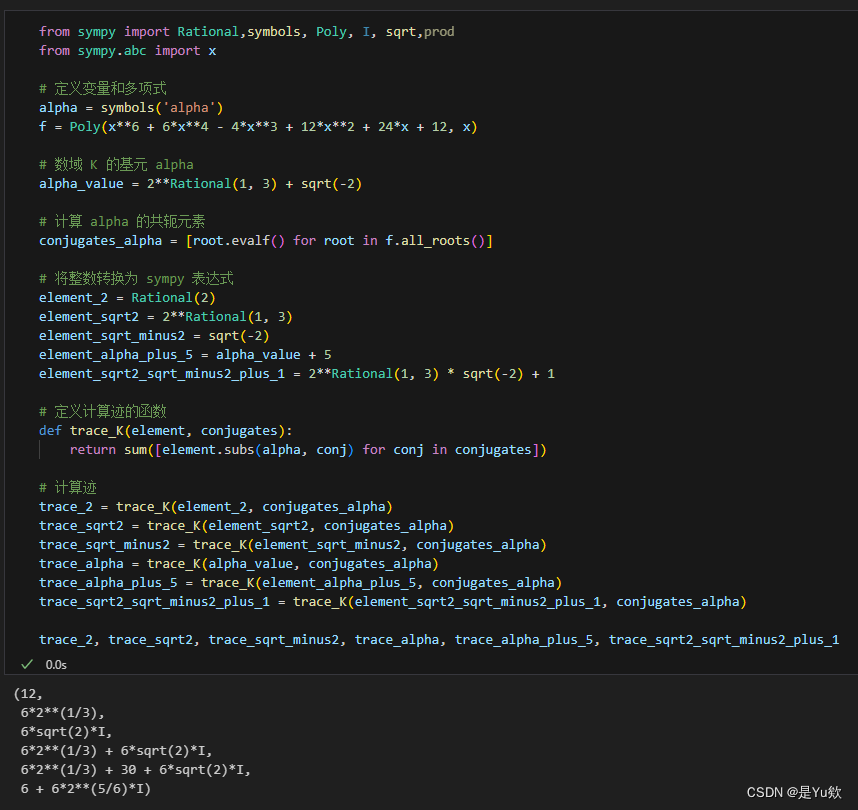The height and width of the screenshot is (810, 858).
Task: Click the 'trace_2 = trace_K' line
Action: pos(216,507)
